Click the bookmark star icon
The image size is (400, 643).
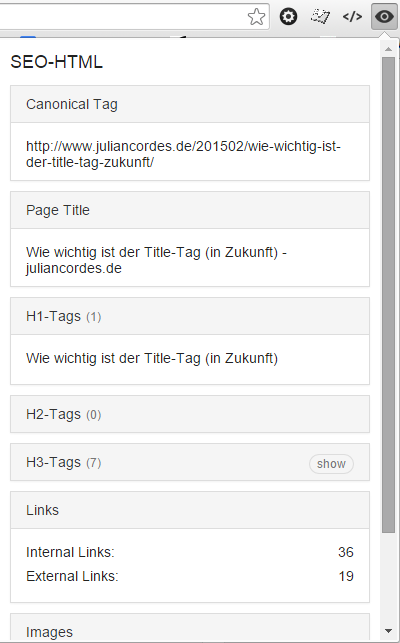(256, 17)
